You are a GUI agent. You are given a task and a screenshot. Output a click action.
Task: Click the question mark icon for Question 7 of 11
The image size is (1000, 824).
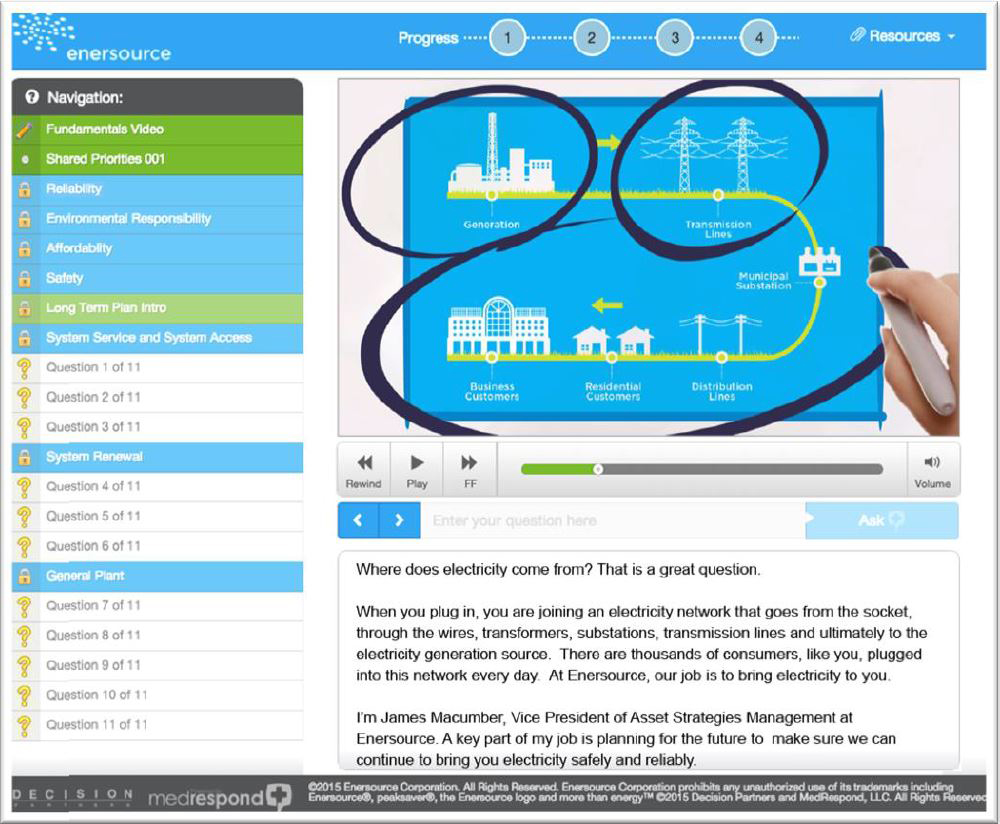(x=24, y=607)
